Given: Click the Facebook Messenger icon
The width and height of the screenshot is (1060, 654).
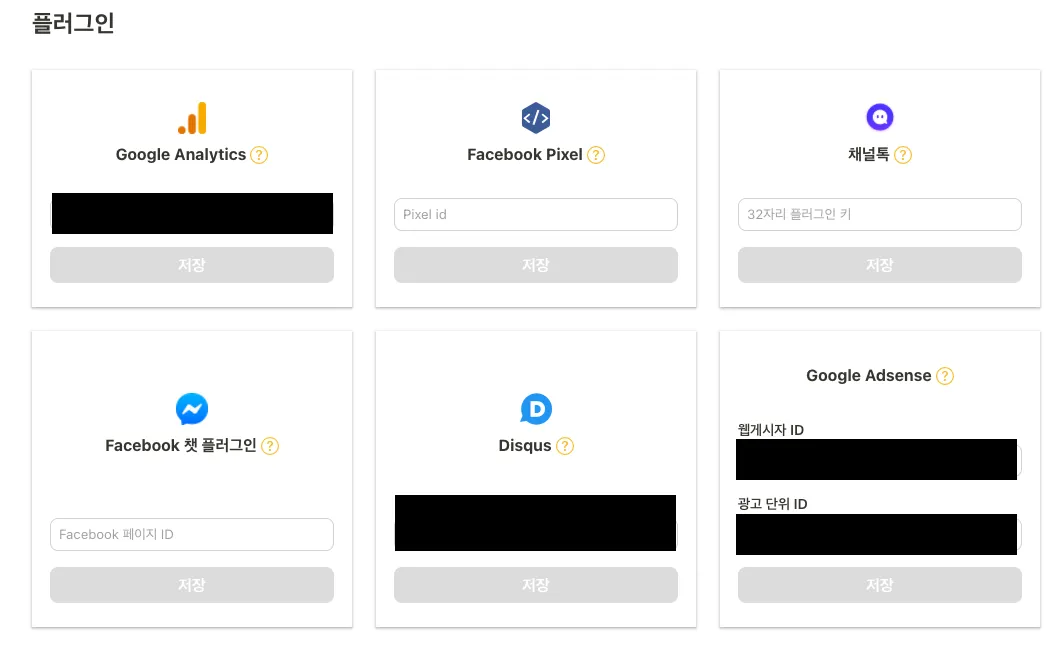Looking at the screenshot, I should pos(192,408).
